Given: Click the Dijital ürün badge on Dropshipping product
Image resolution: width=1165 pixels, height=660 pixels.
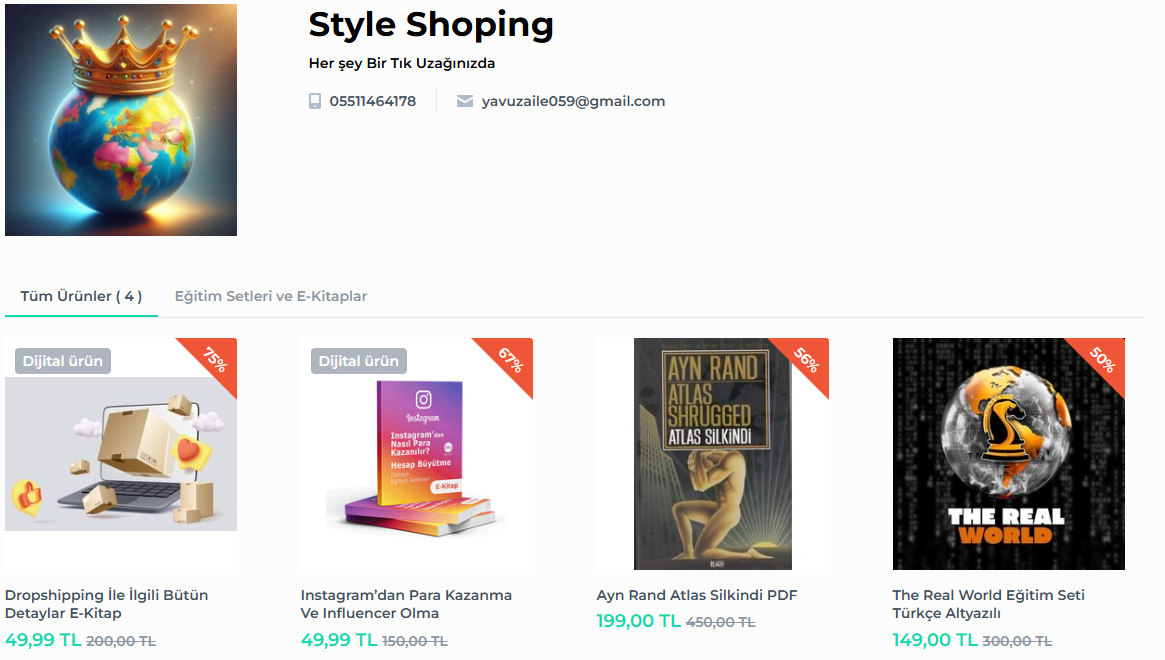Looking at the screenshot, I should 63,361.
